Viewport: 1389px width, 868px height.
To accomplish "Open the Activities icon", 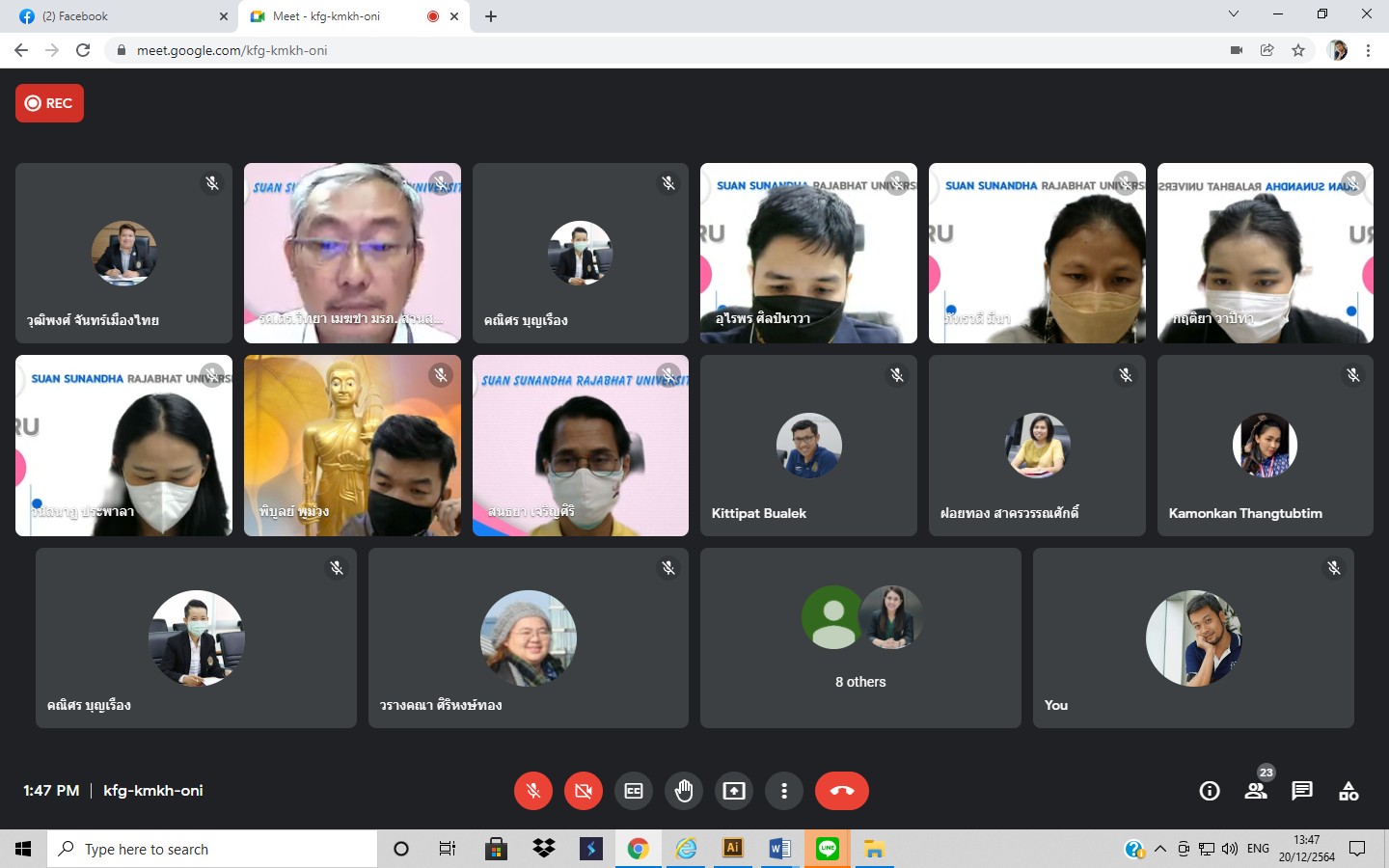I will coord(1348,791).
